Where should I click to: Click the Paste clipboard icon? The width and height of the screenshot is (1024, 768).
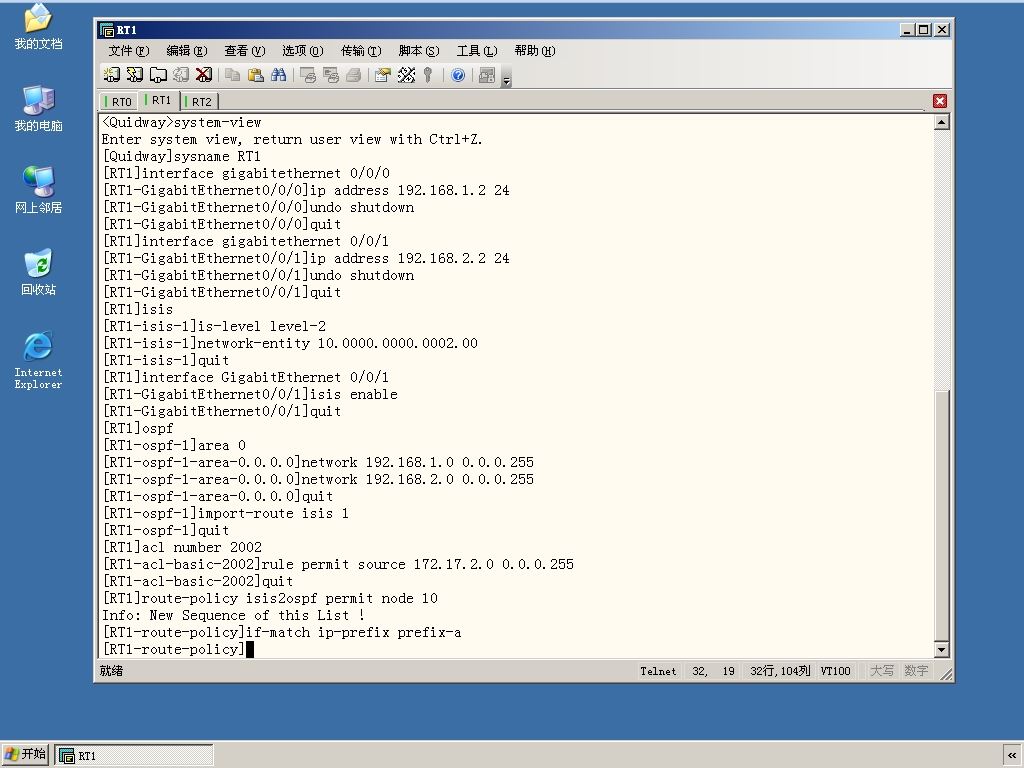pyautogui.click(x=255, y=75)
